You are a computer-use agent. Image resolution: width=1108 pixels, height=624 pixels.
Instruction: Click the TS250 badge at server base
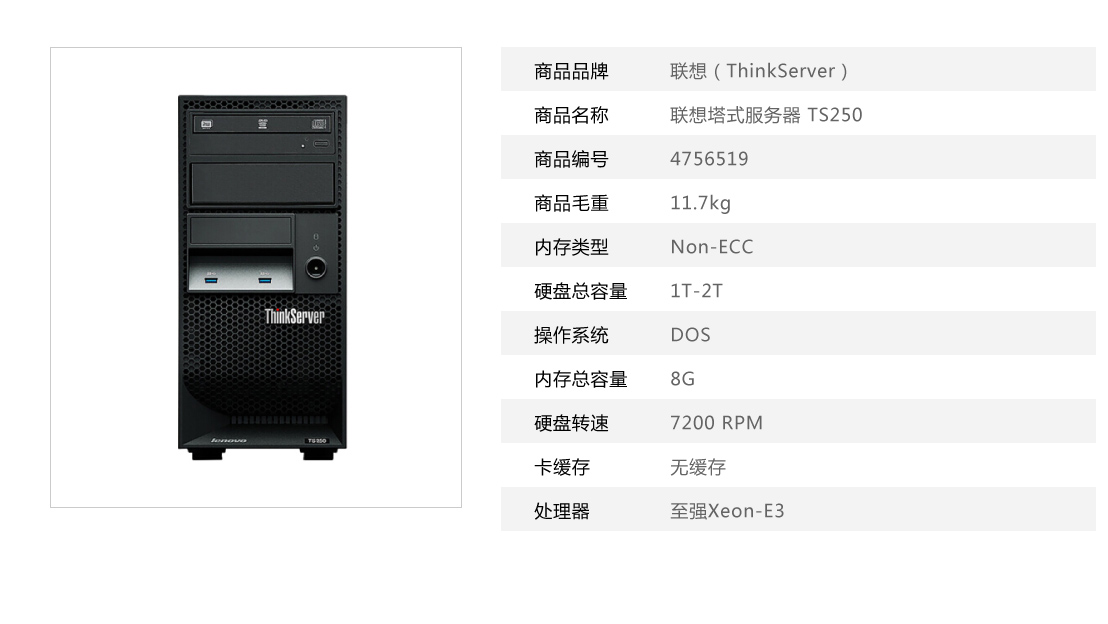click(316, 440)
